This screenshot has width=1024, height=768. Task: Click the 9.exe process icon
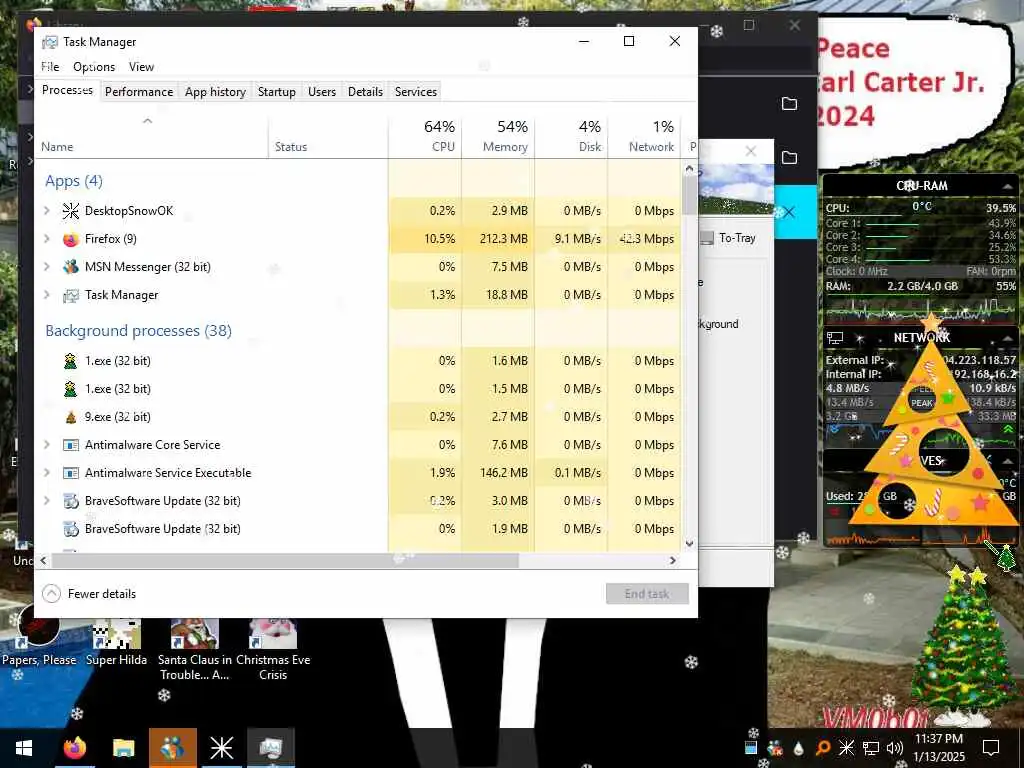pyautogui.click(x=71, y=417)
